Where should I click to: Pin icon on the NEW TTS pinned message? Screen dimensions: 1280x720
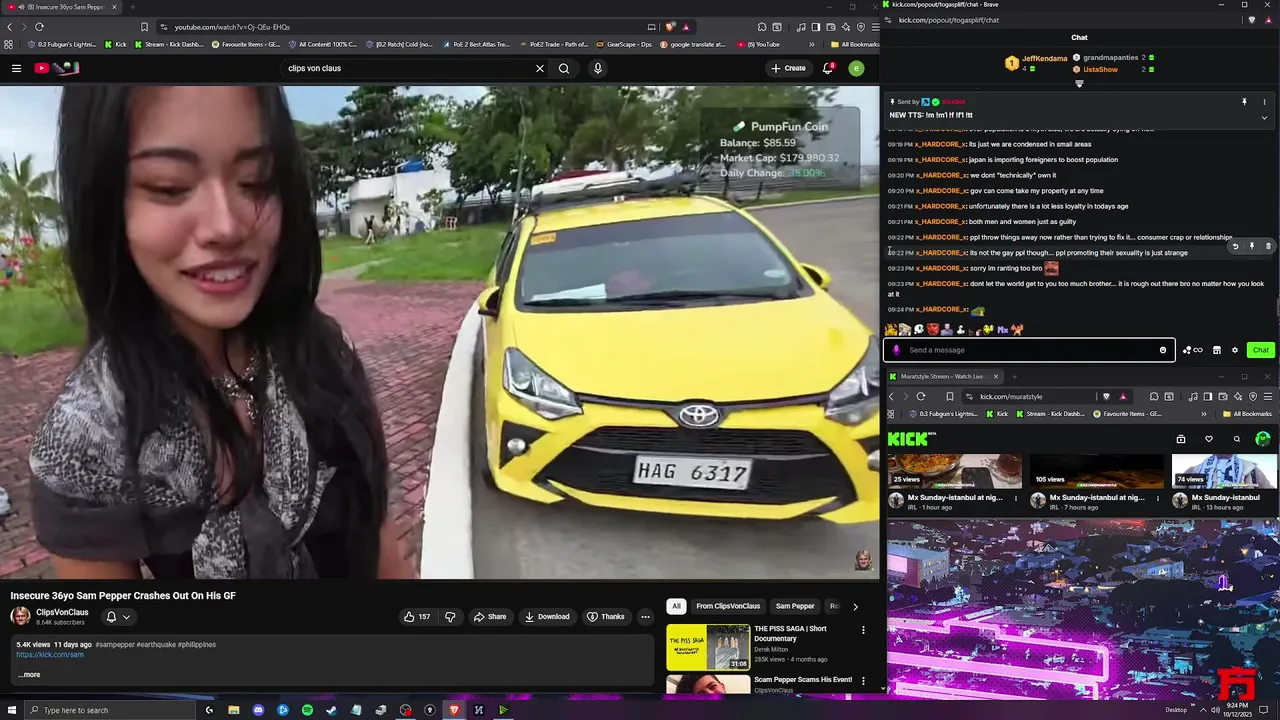(x=1244, y=102)
